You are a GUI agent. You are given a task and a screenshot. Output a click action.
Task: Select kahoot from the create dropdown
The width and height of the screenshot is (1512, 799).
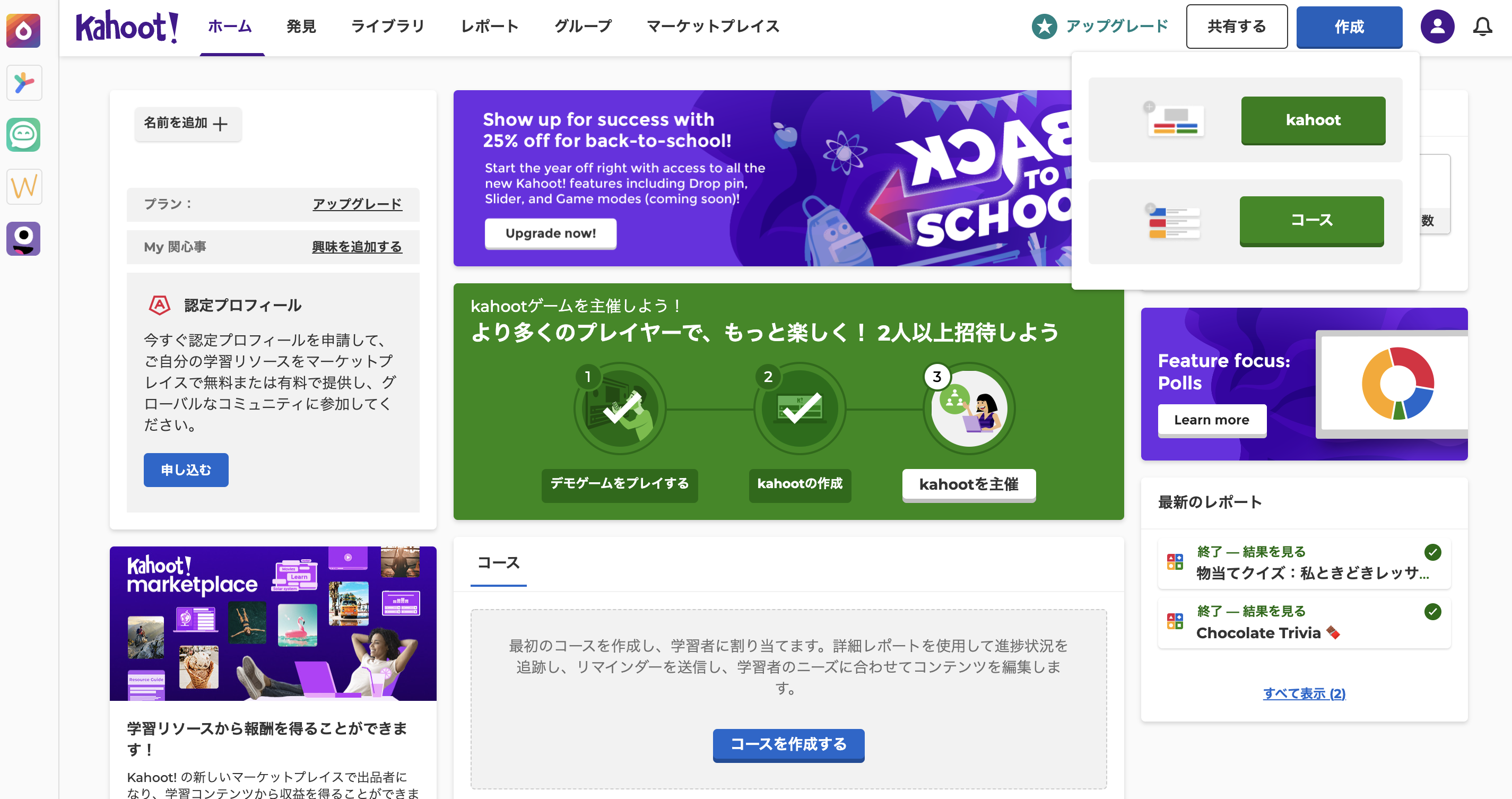[x=1313, y=120]
